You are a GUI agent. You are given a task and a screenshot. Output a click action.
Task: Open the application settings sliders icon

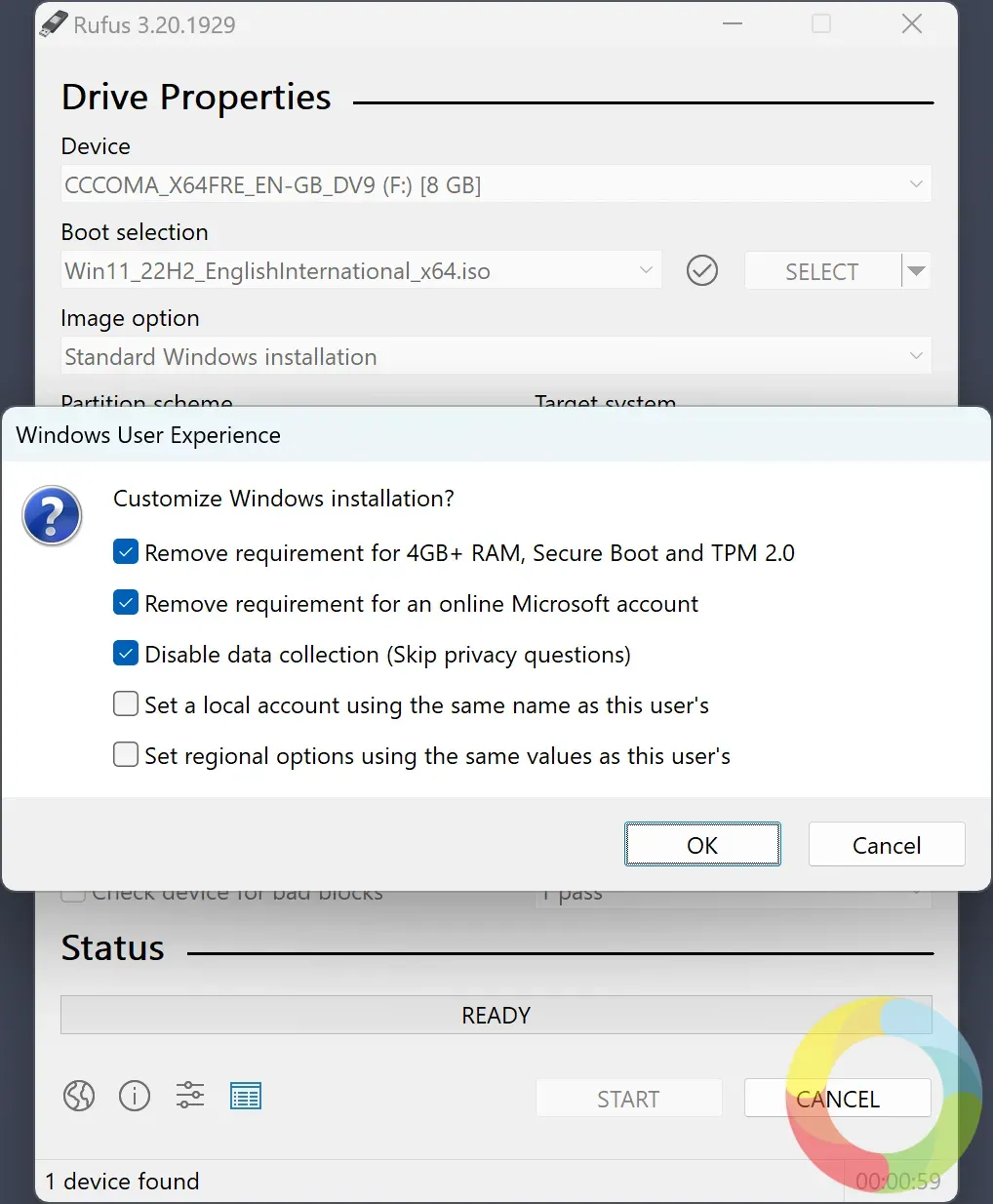click(190, 1096)
